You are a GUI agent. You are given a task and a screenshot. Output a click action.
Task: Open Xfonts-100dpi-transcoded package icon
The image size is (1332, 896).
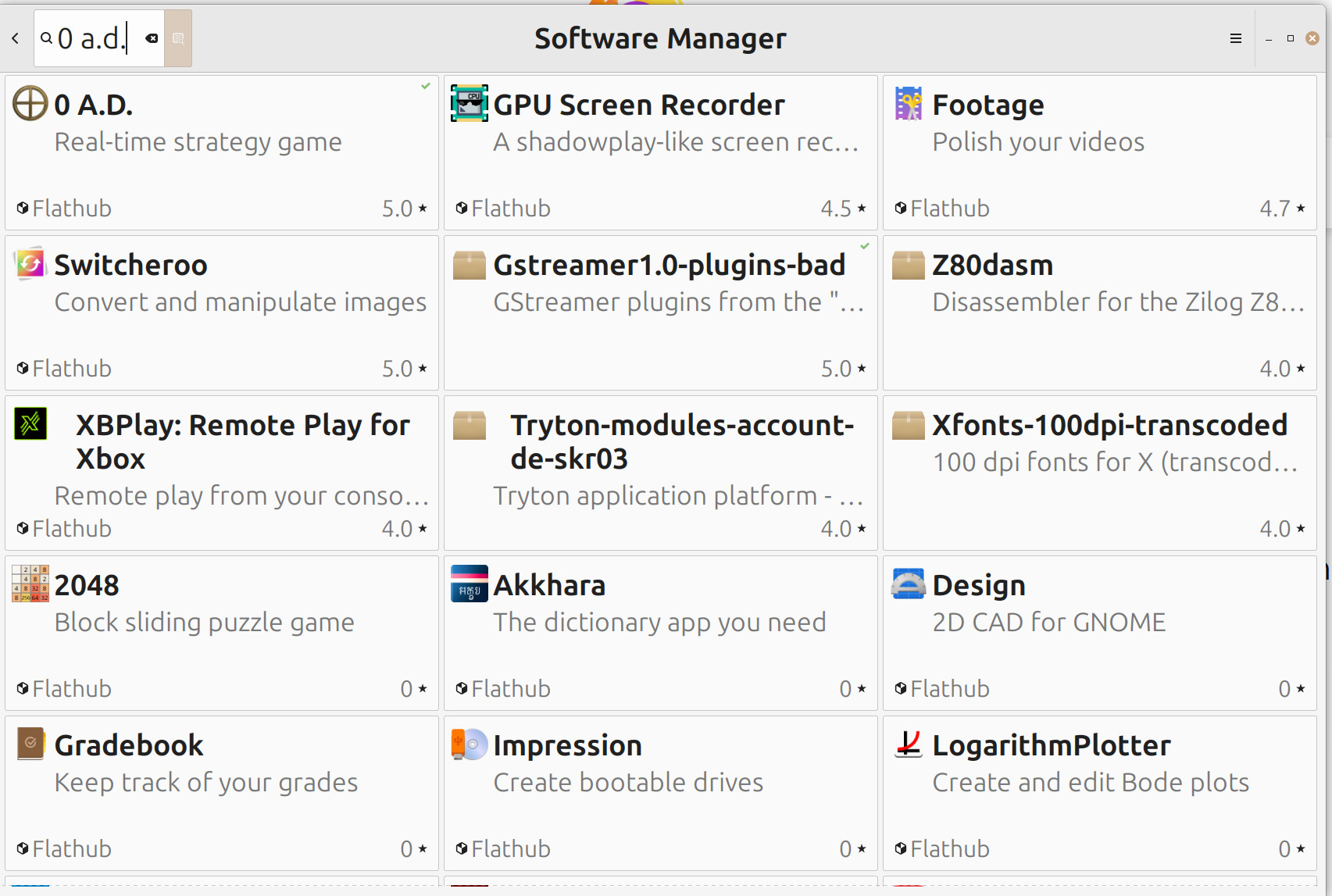(x=909, y=424)
